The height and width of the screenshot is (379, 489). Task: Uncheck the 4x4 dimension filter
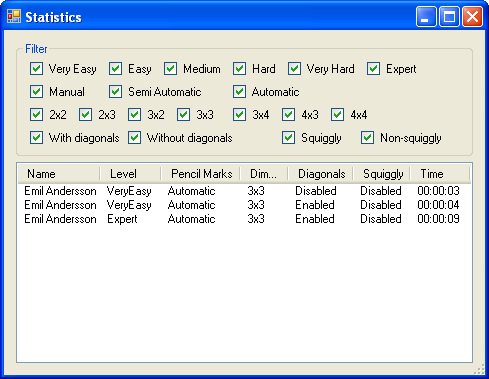coord(338,115)
